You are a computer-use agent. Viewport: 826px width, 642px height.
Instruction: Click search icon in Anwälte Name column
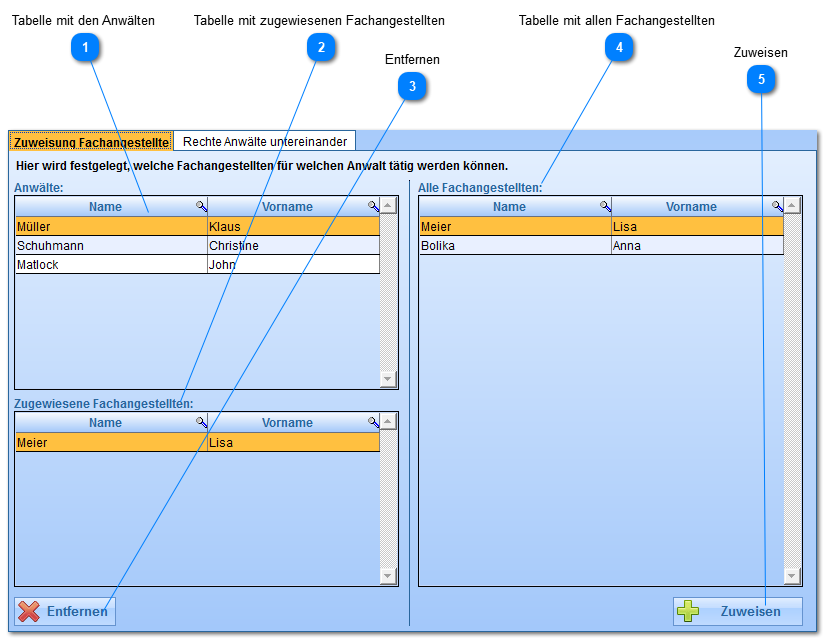pos(201,207)
